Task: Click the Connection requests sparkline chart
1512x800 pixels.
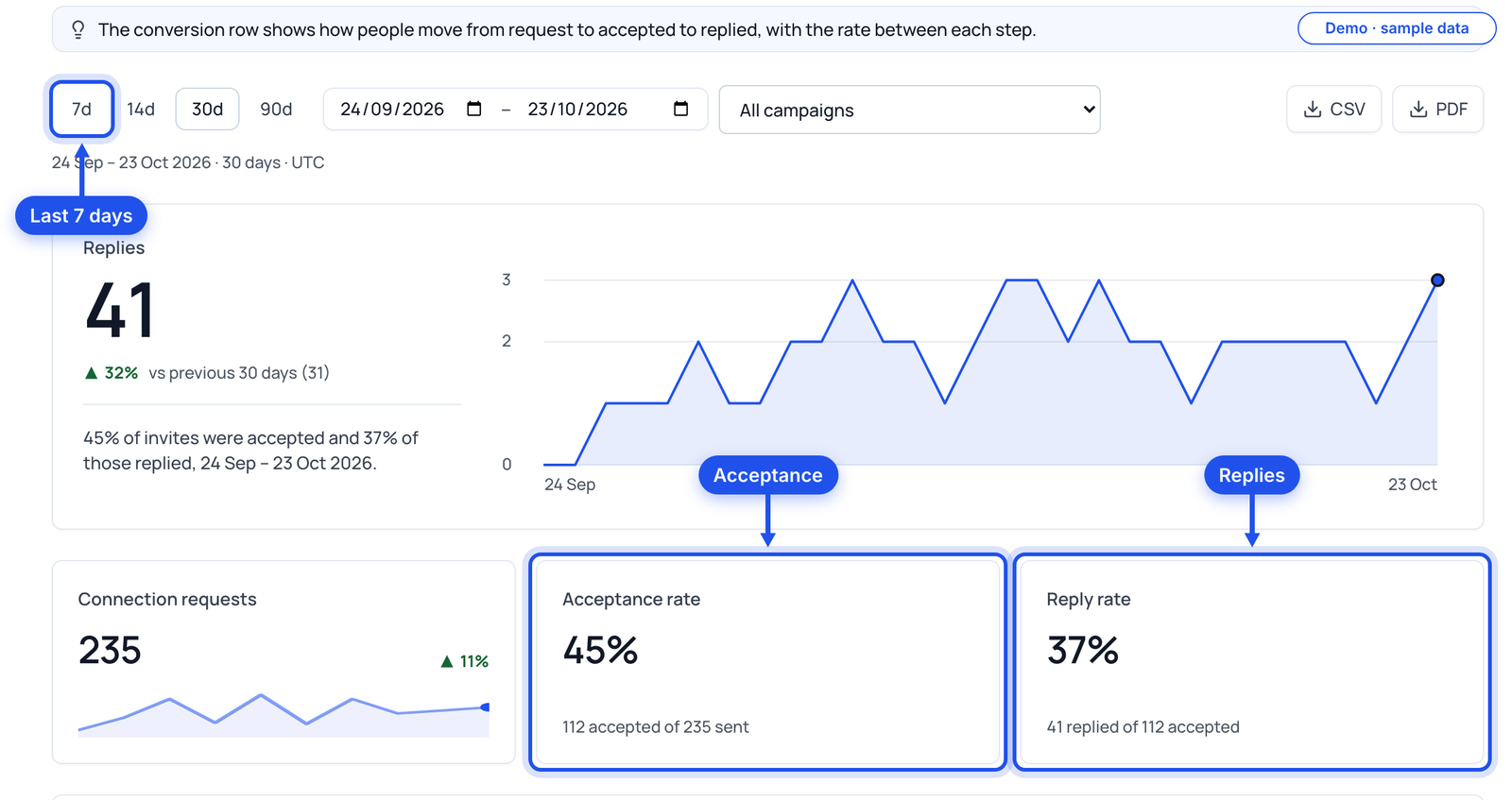Action: (x=283, y=715)
